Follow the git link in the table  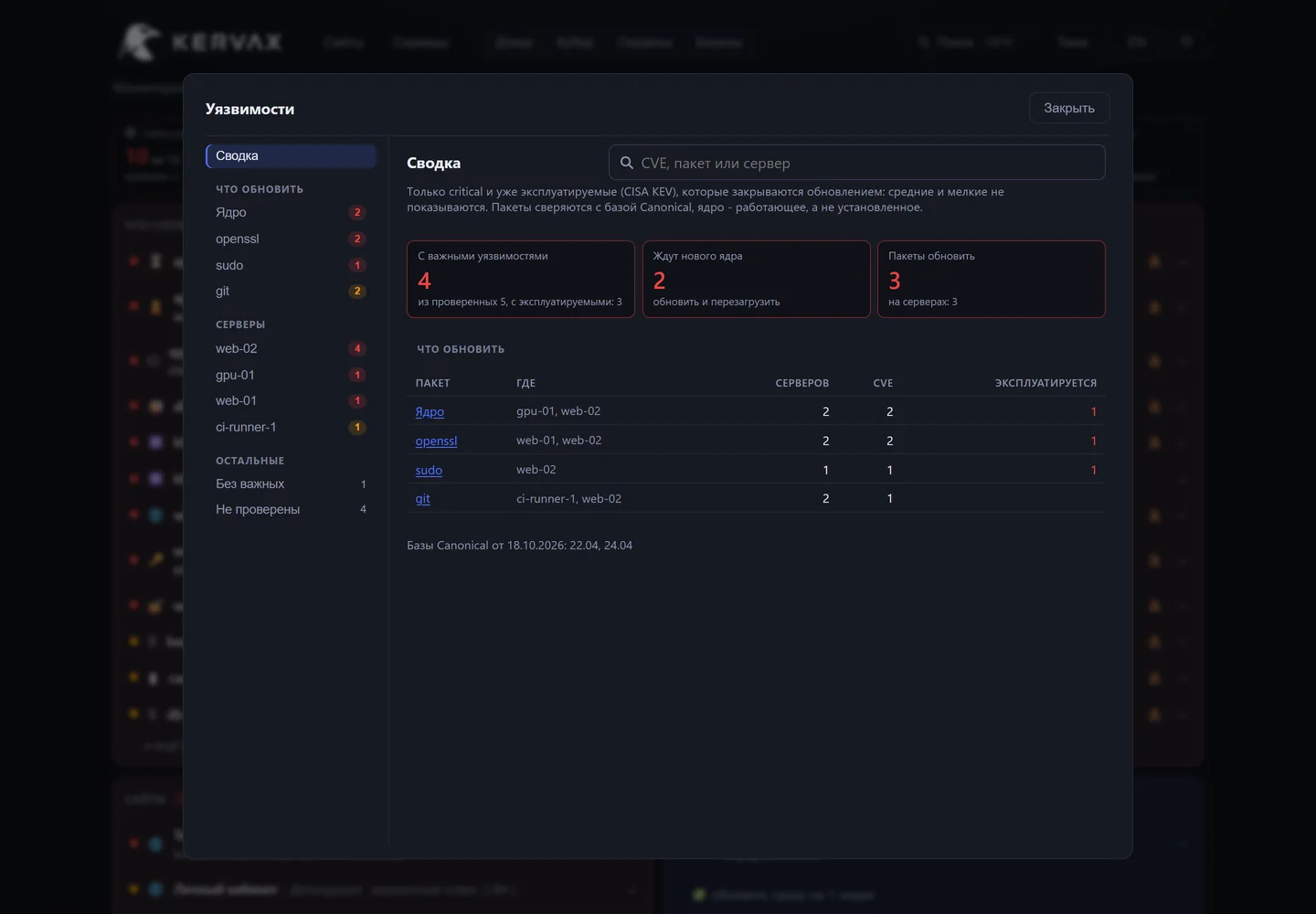(422, 498)
